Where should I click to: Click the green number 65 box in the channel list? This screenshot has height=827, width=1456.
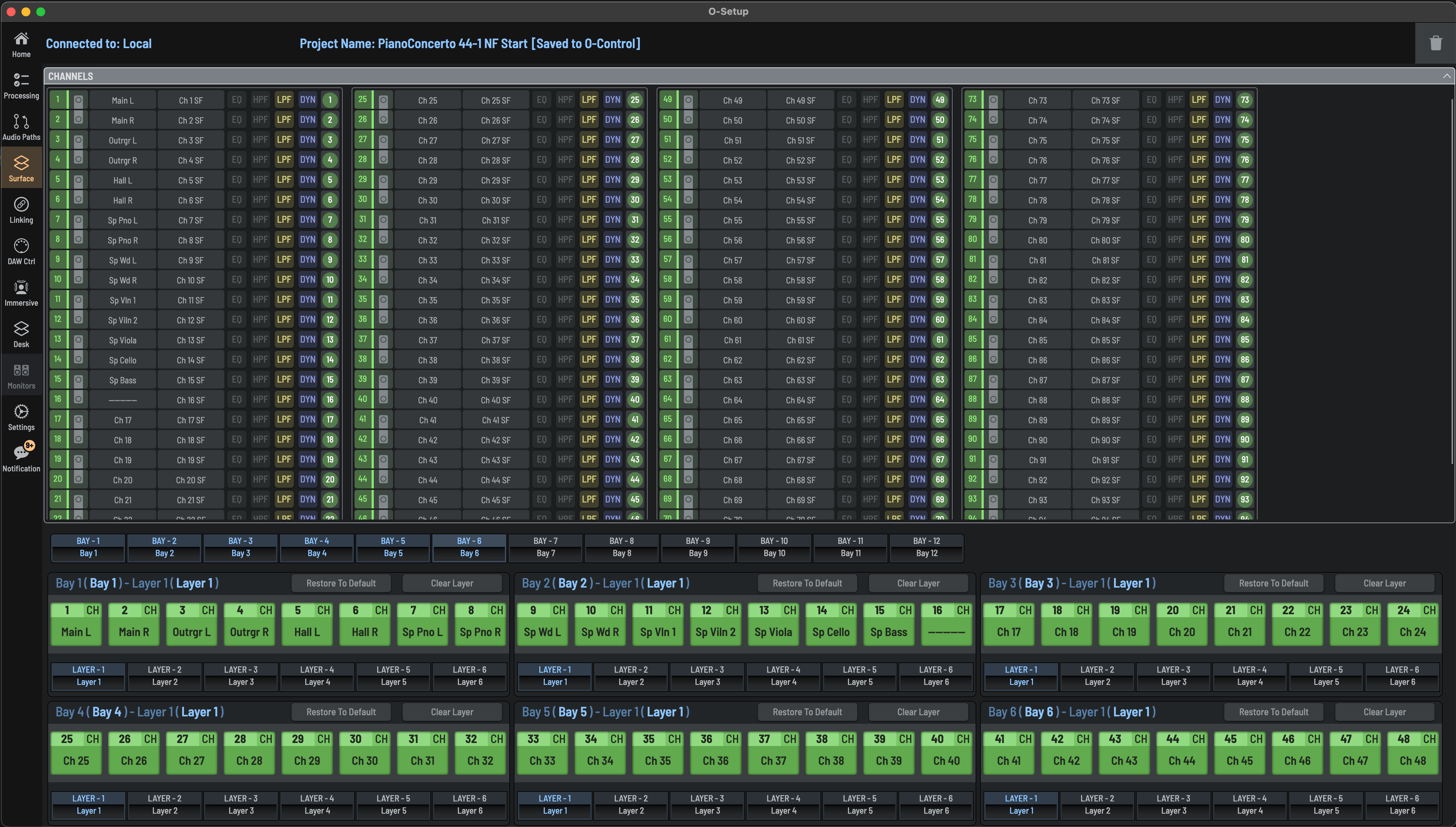pyautogui.click(x=668, y=419)
